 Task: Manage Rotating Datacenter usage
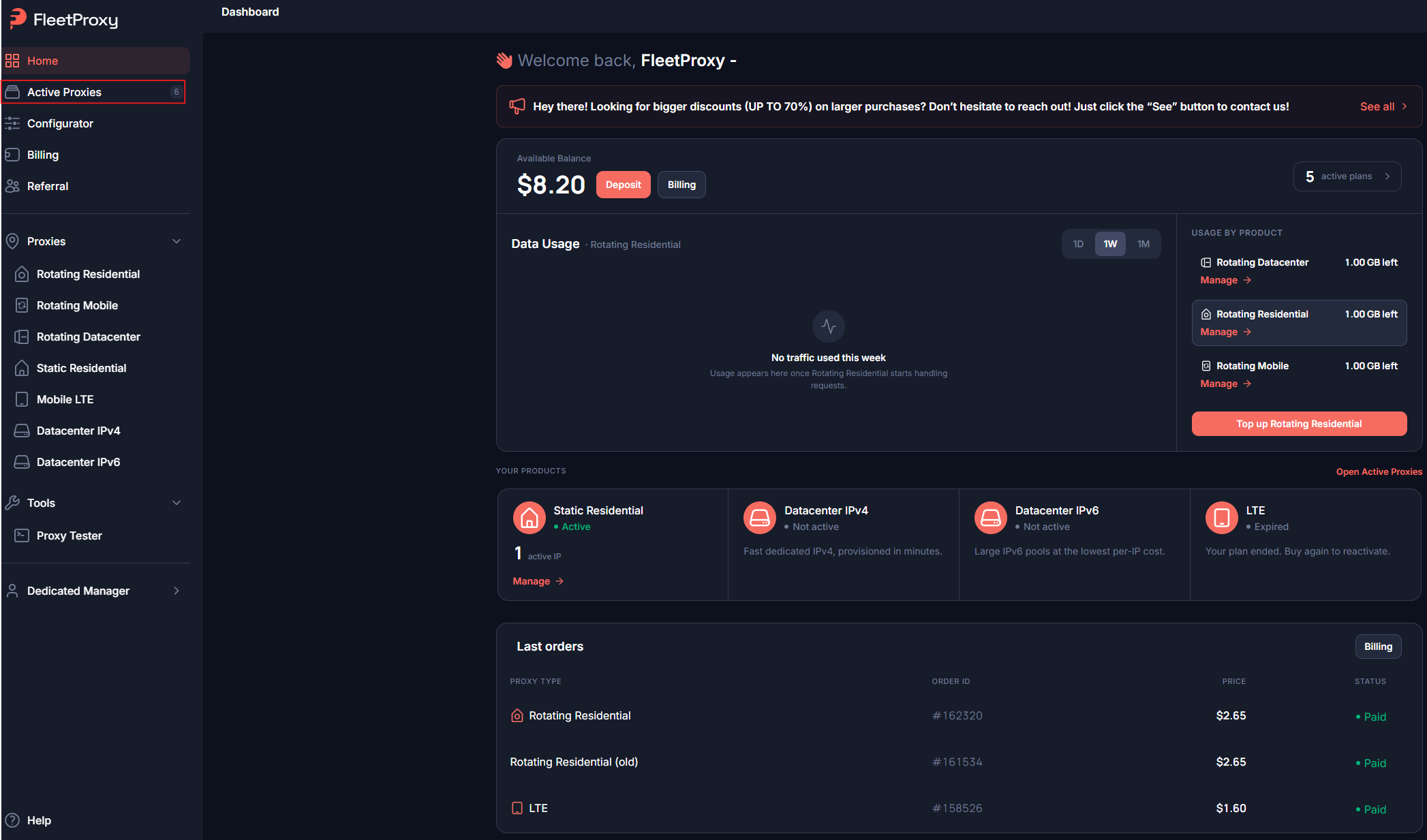tap(1226, 280)
